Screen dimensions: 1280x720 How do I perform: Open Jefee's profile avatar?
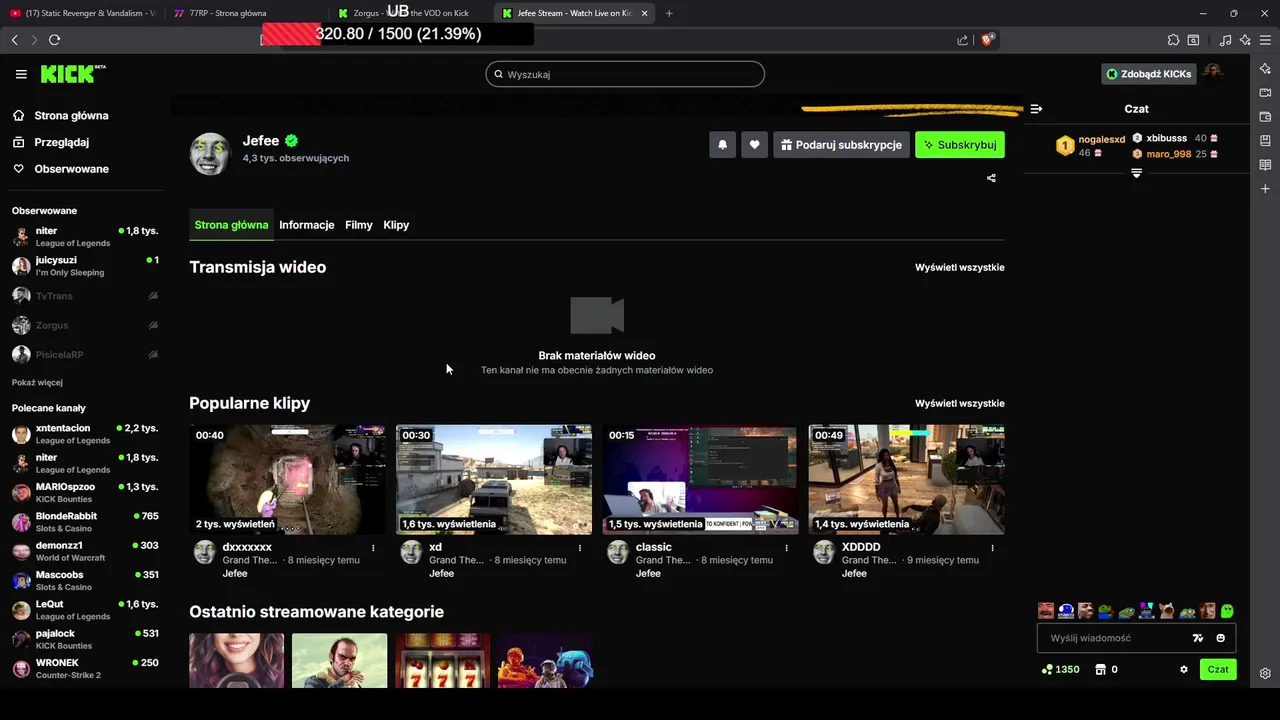(x=210, y=154)
